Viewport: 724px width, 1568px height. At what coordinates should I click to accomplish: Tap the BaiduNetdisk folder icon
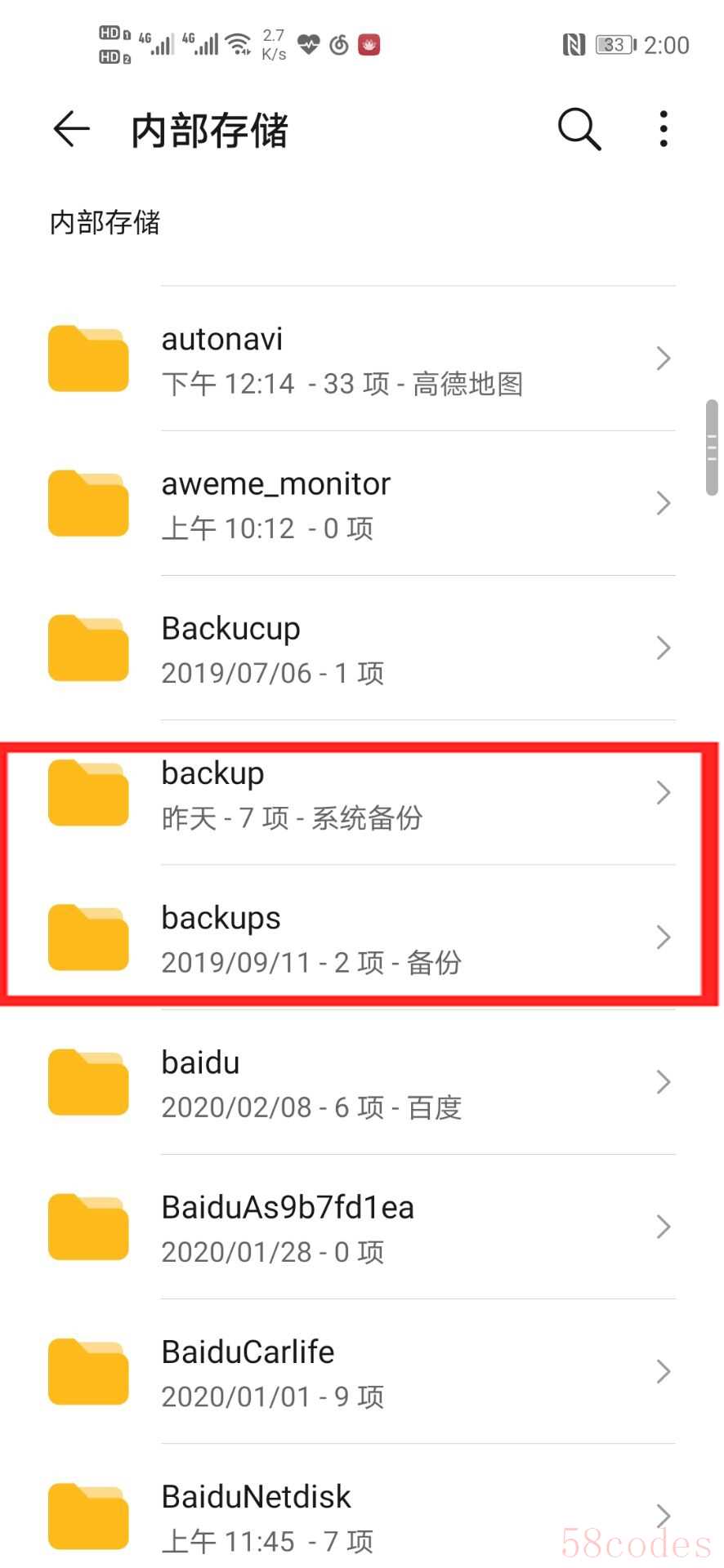[x=88, y=1517]
